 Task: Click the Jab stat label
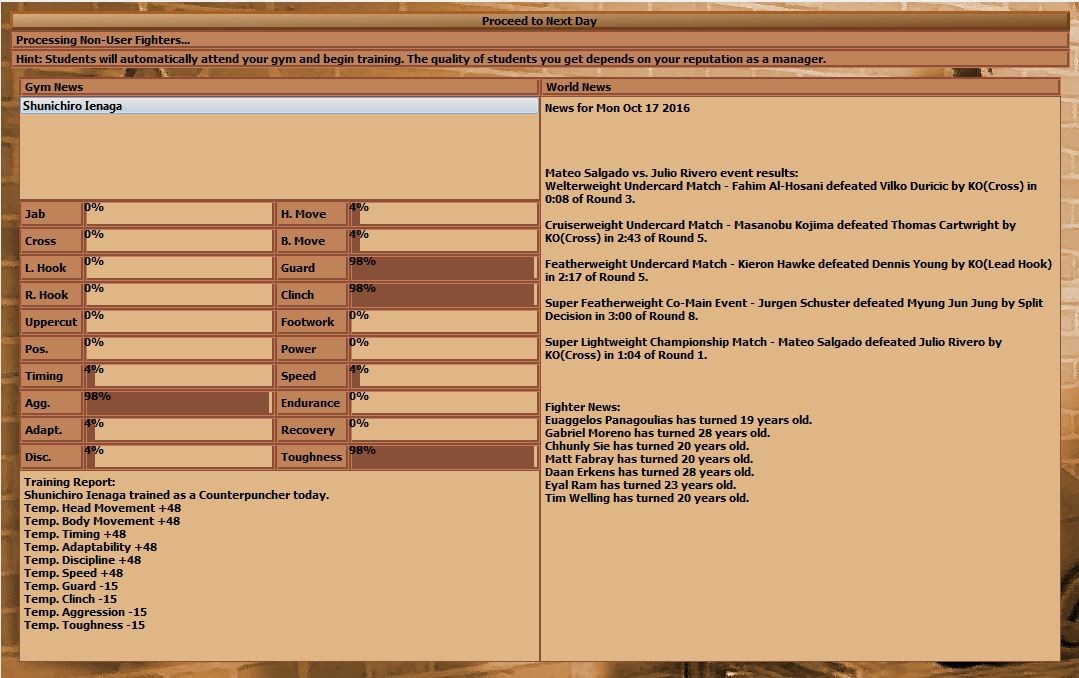pyautogui.click(x=51, y=214)
